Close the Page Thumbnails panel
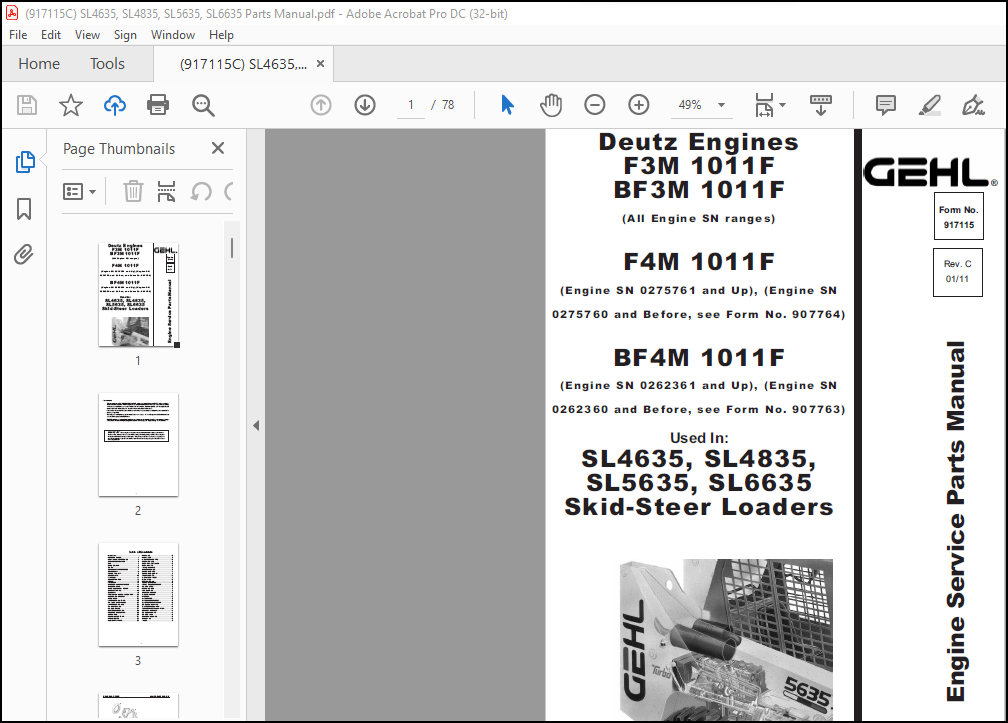Screen dimensions: 1008x723 218,148
